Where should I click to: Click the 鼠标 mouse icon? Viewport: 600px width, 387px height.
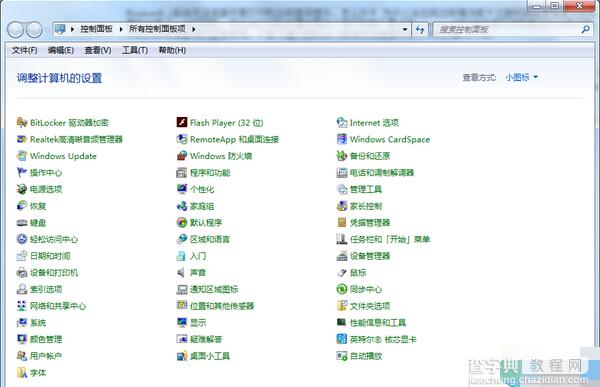coord(342,273)
